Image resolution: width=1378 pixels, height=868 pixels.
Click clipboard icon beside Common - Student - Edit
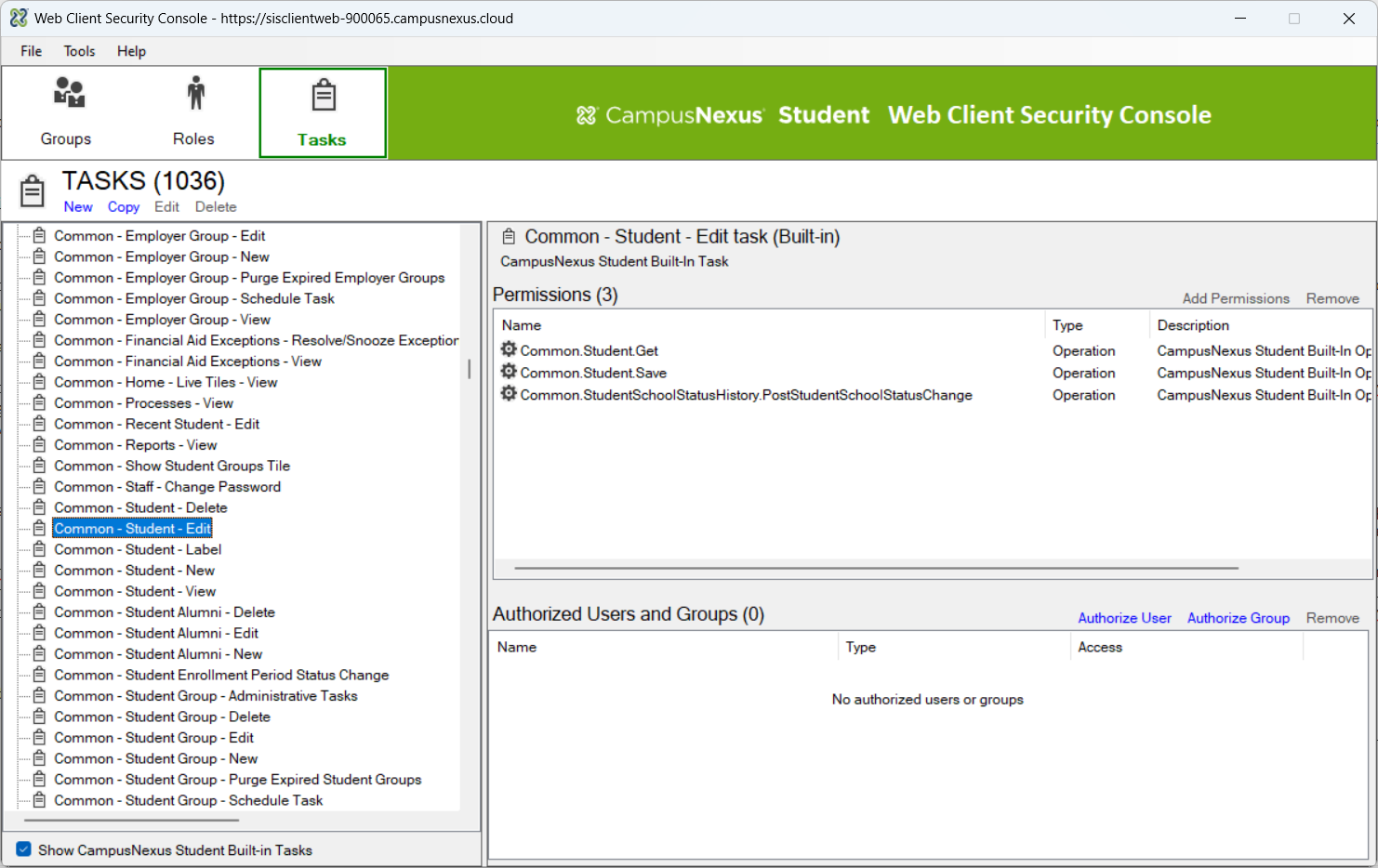pyautogui.click(x=39, y=528)
